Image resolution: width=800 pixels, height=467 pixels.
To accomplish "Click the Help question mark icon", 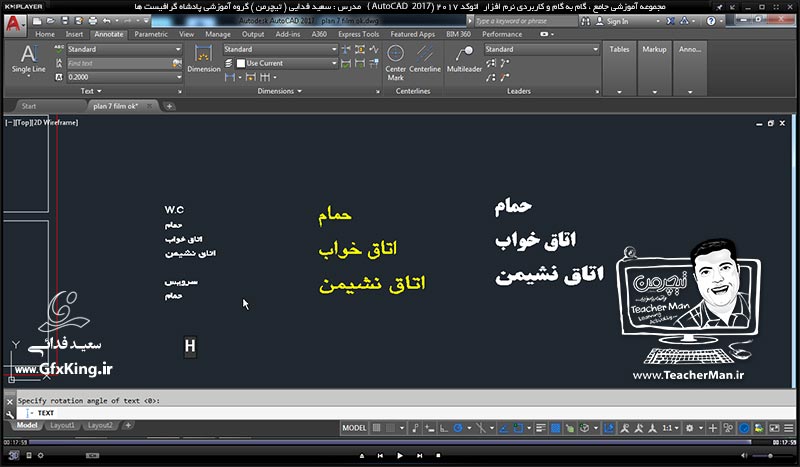I will [x=711, y=21].
